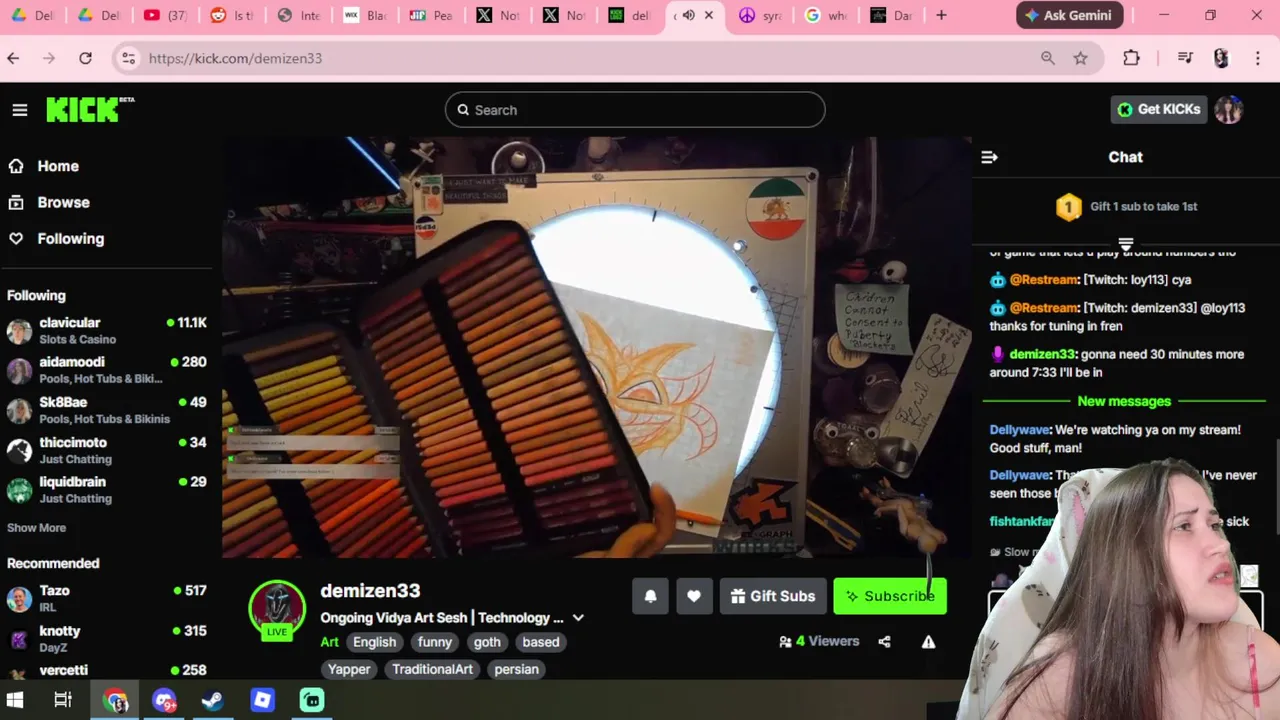The width and height of the screenshot is (1280, 720).
Task: Open demizen33 channel name link
Action: (370, 591)
